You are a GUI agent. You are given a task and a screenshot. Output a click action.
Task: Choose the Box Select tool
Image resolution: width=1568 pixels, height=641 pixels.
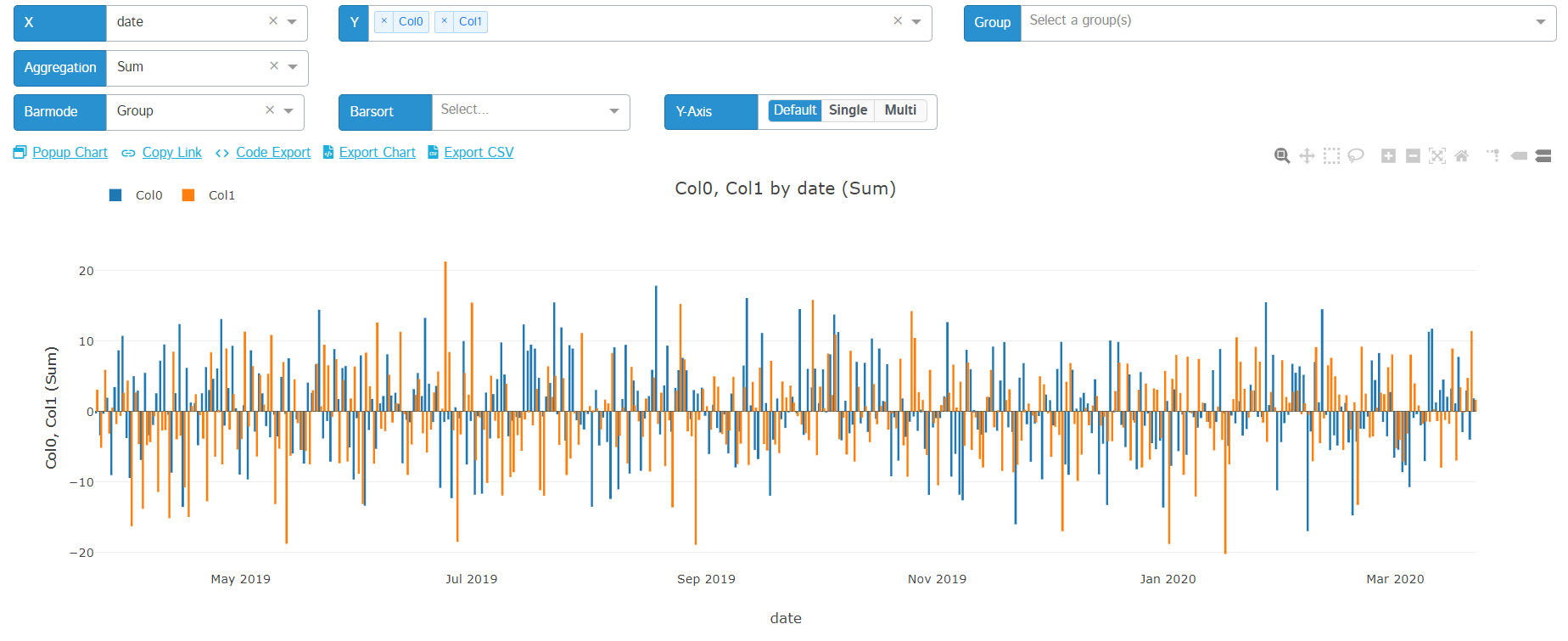pos(1331,155)
